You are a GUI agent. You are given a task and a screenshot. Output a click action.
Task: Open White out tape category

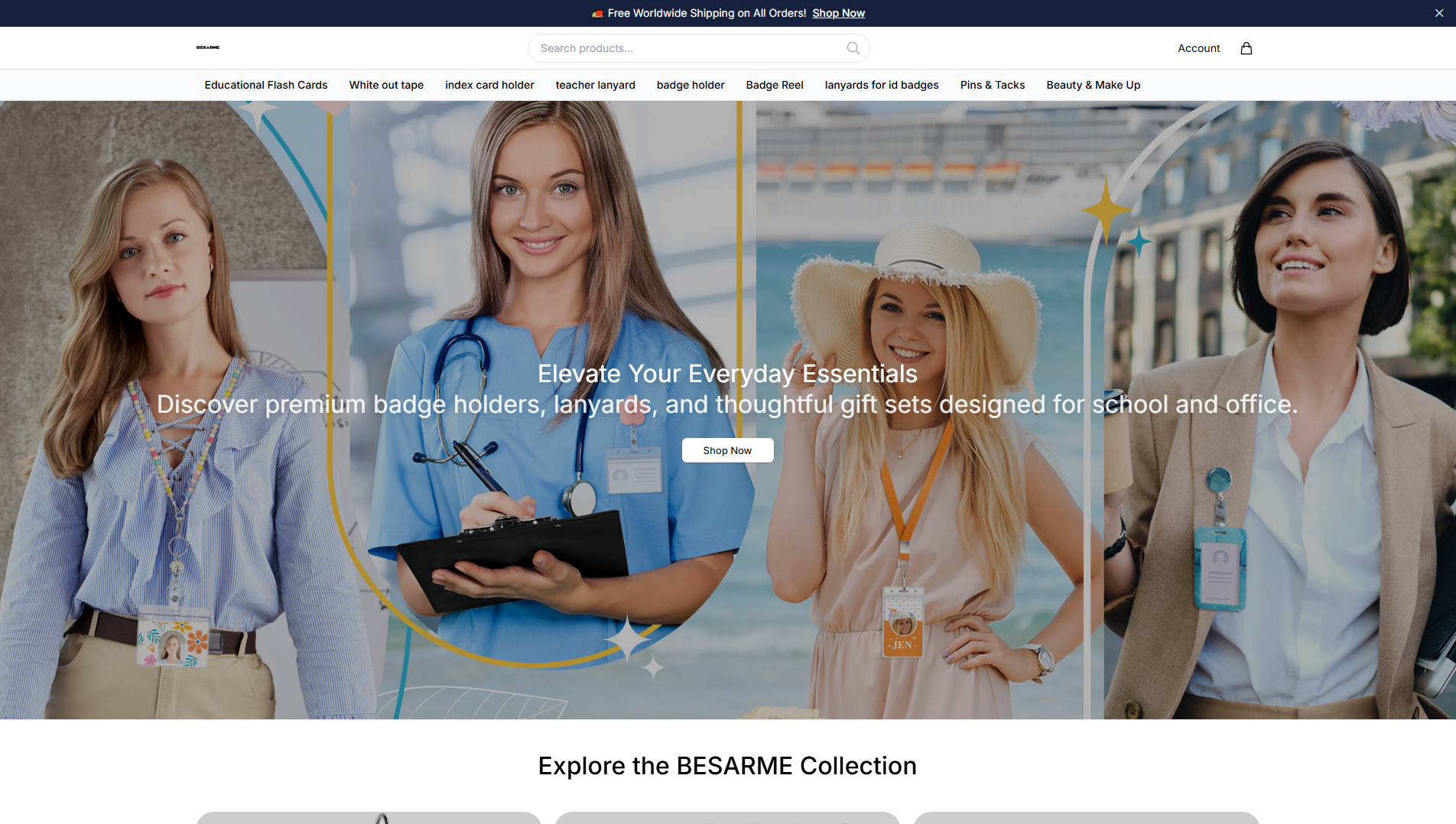click(x=386, y=85)
